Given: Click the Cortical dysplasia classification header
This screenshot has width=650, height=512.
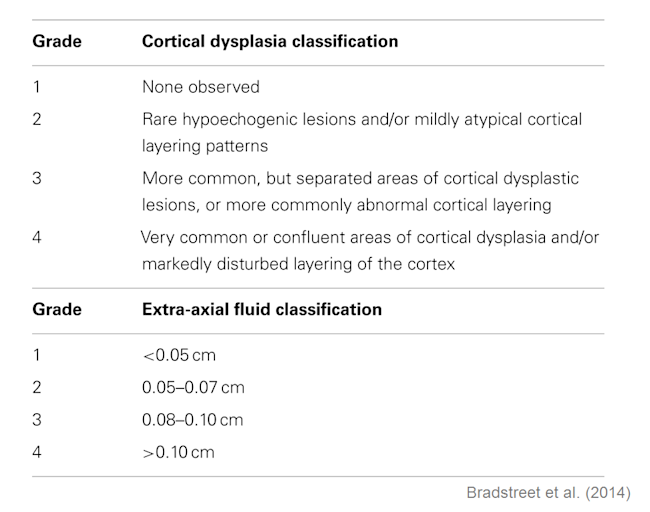Looking at the screenshot, I should coord(270,41).
